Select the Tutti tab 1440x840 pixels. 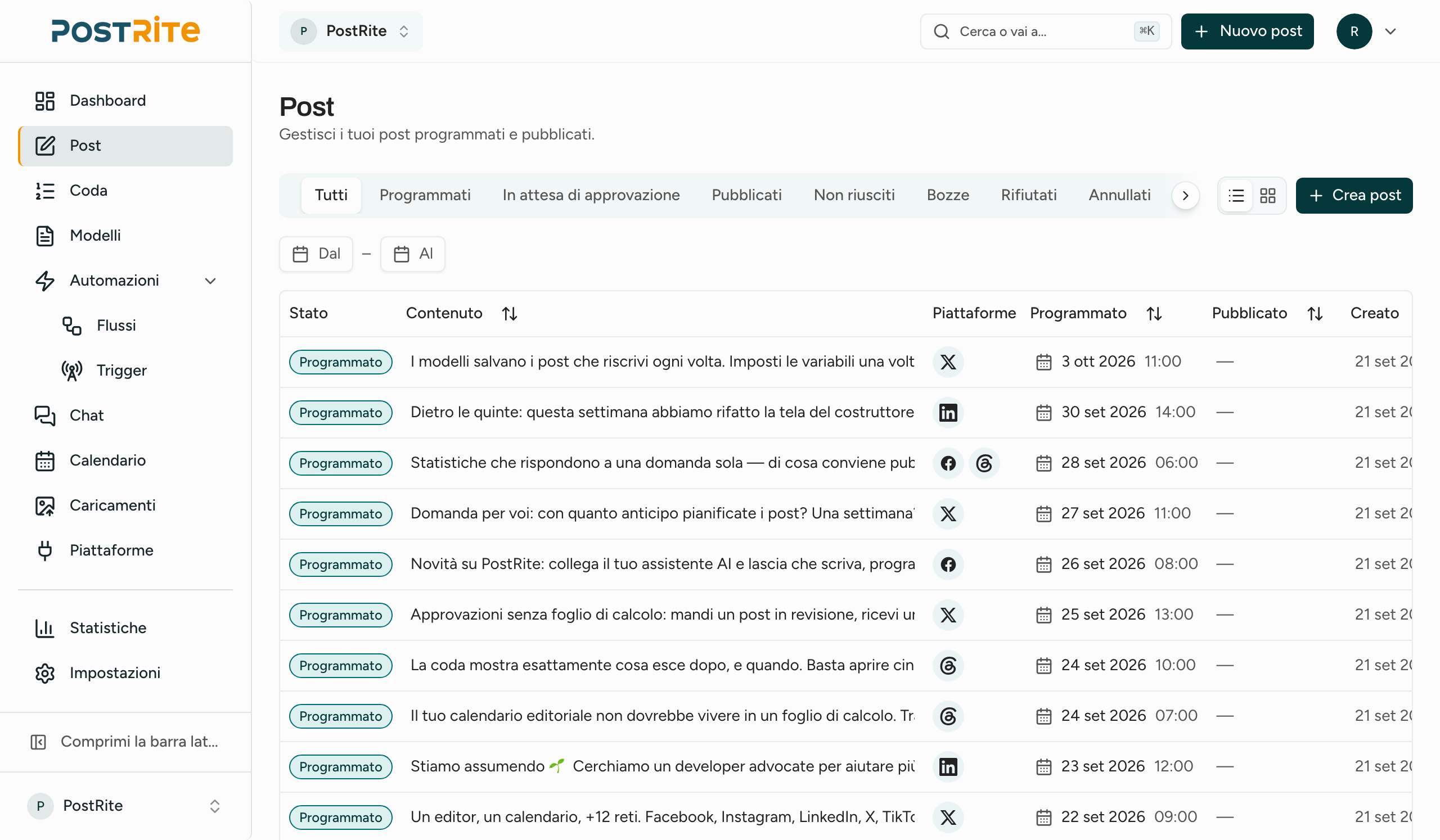point(331,195)
